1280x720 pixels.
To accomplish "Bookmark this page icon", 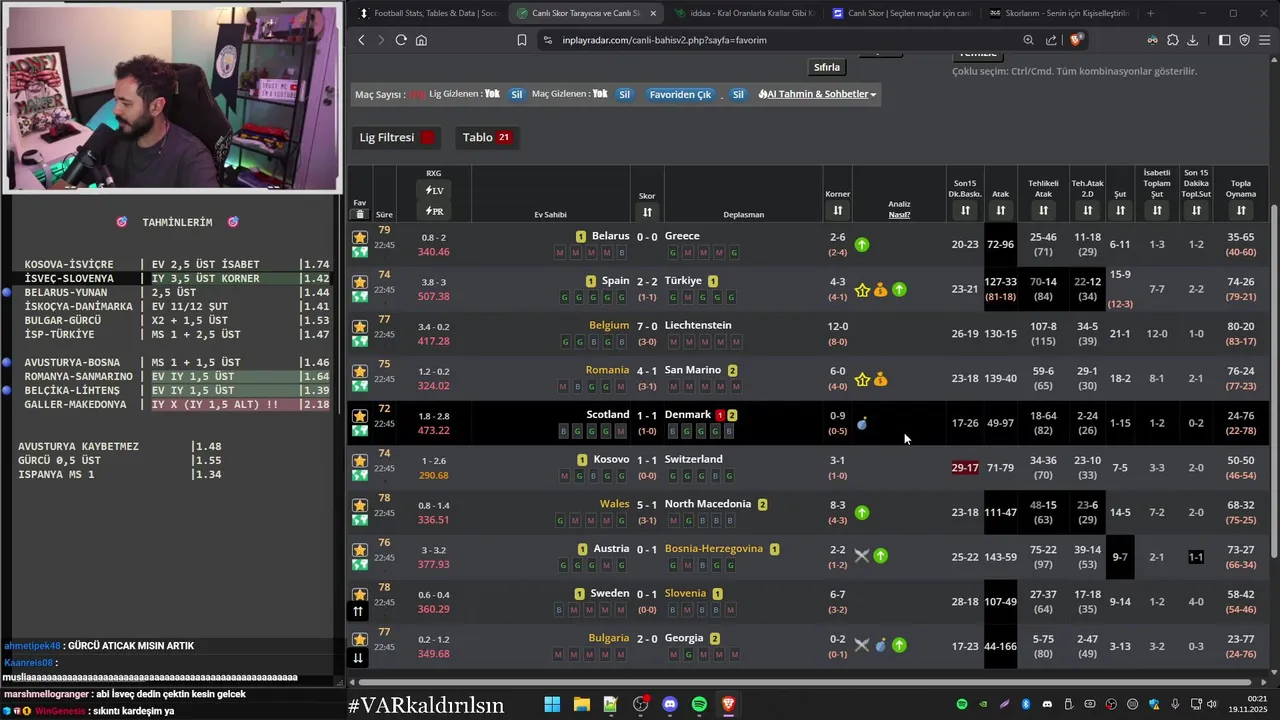I will tap(521, 40).
